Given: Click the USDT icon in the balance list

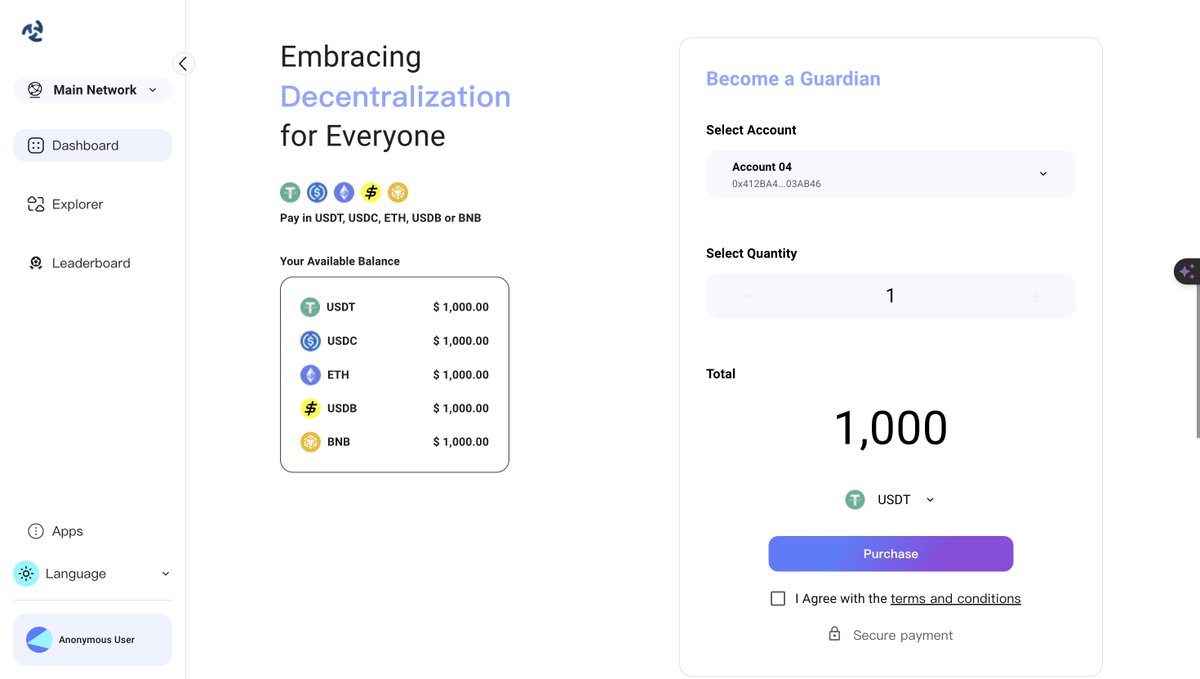Looking at the screenshot, I should coord(310,307).
